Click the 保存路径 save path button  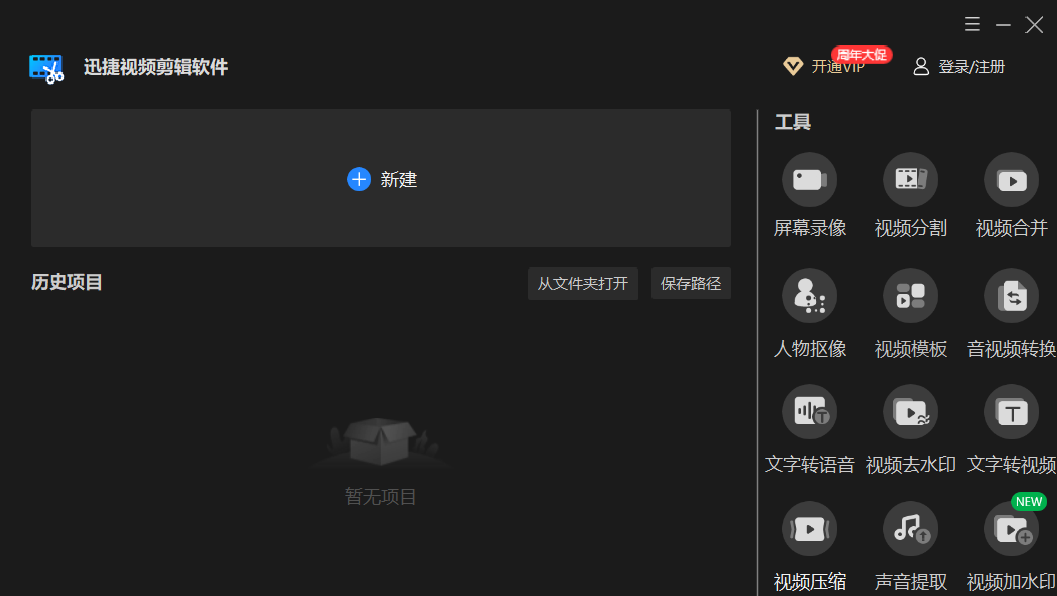(x=690, y=283)
